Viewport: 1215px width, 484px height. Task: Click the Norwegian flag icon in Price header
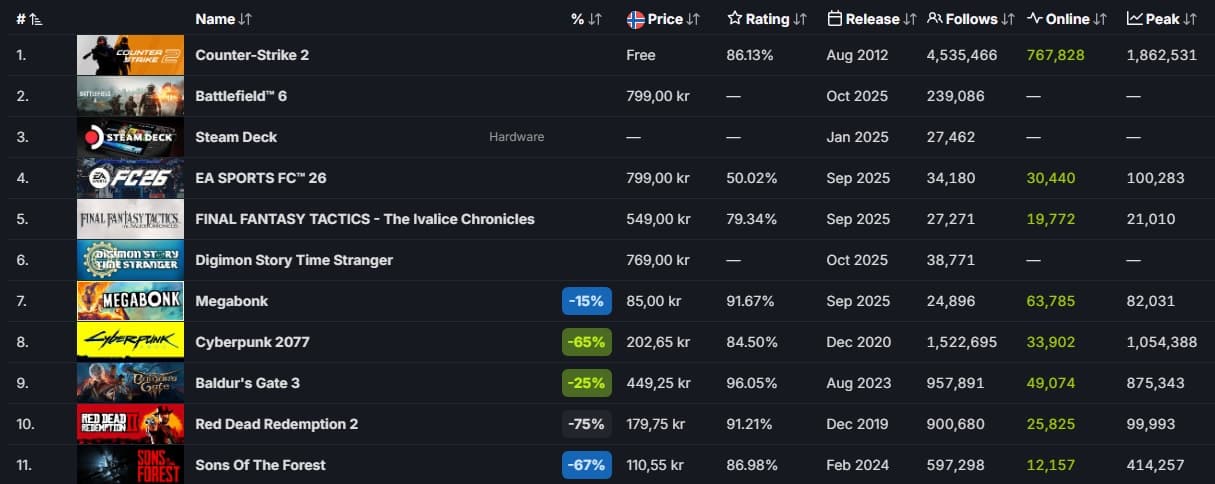point(635,19)
